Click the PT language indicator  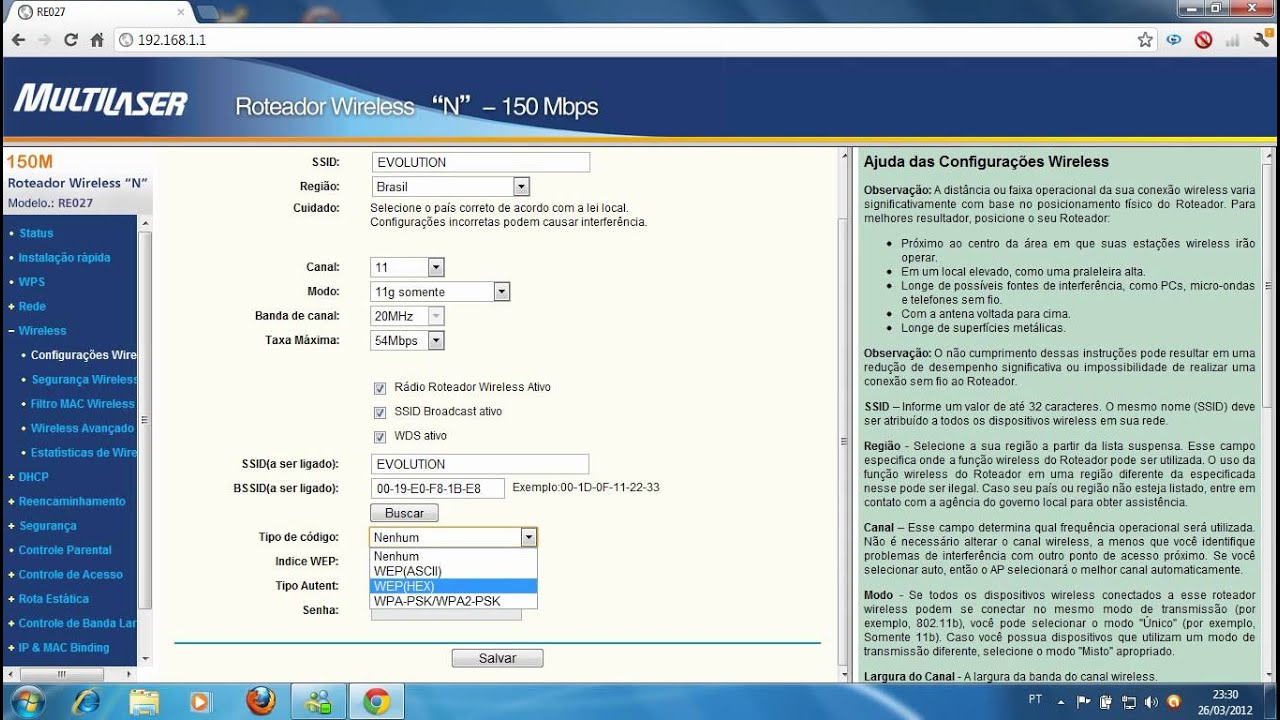(x=1035, y=699)
